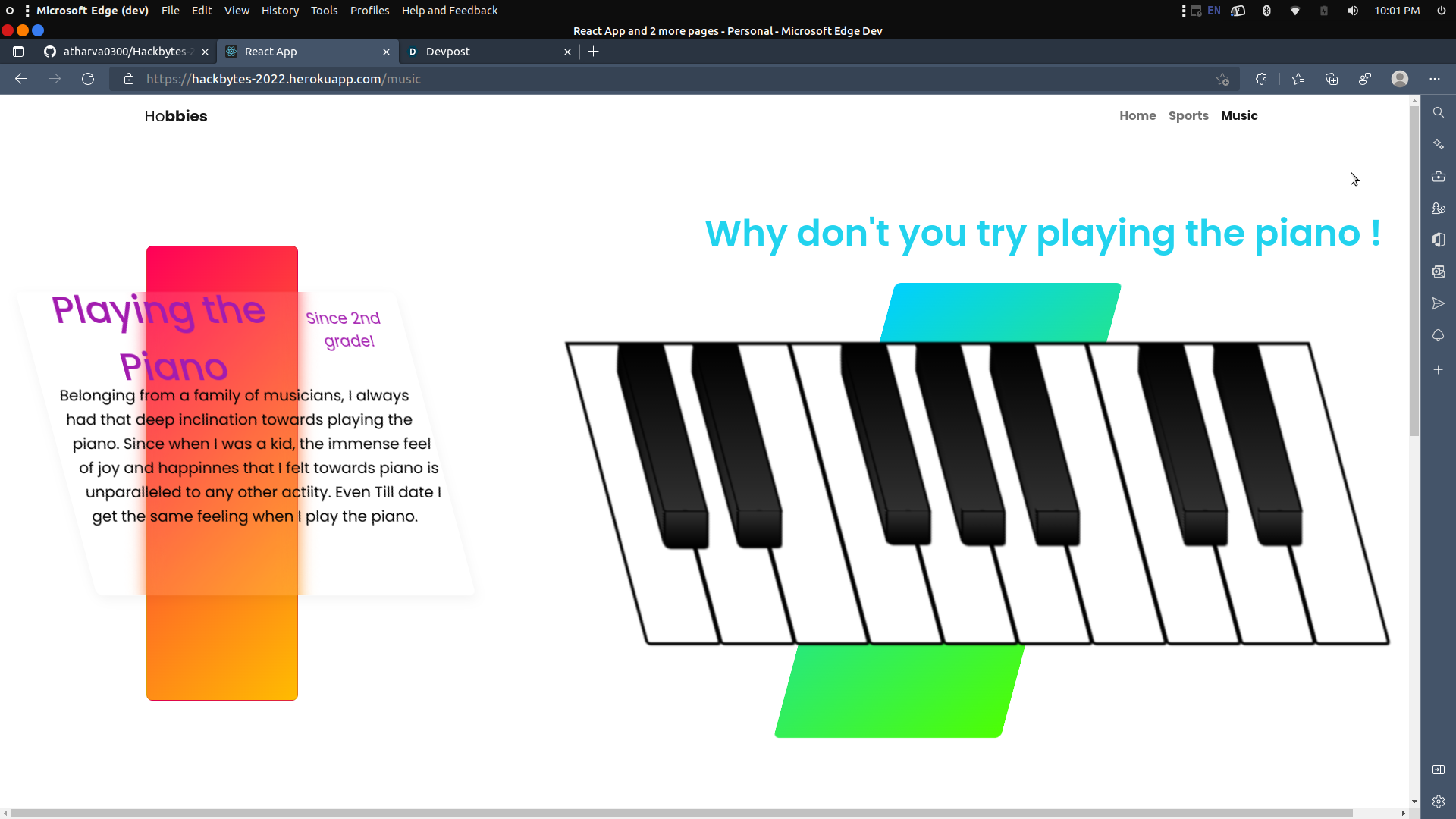Screen dimensions: 1456x819
Task: Go to the Sports page link
Action: click(x=1188, y=115)
